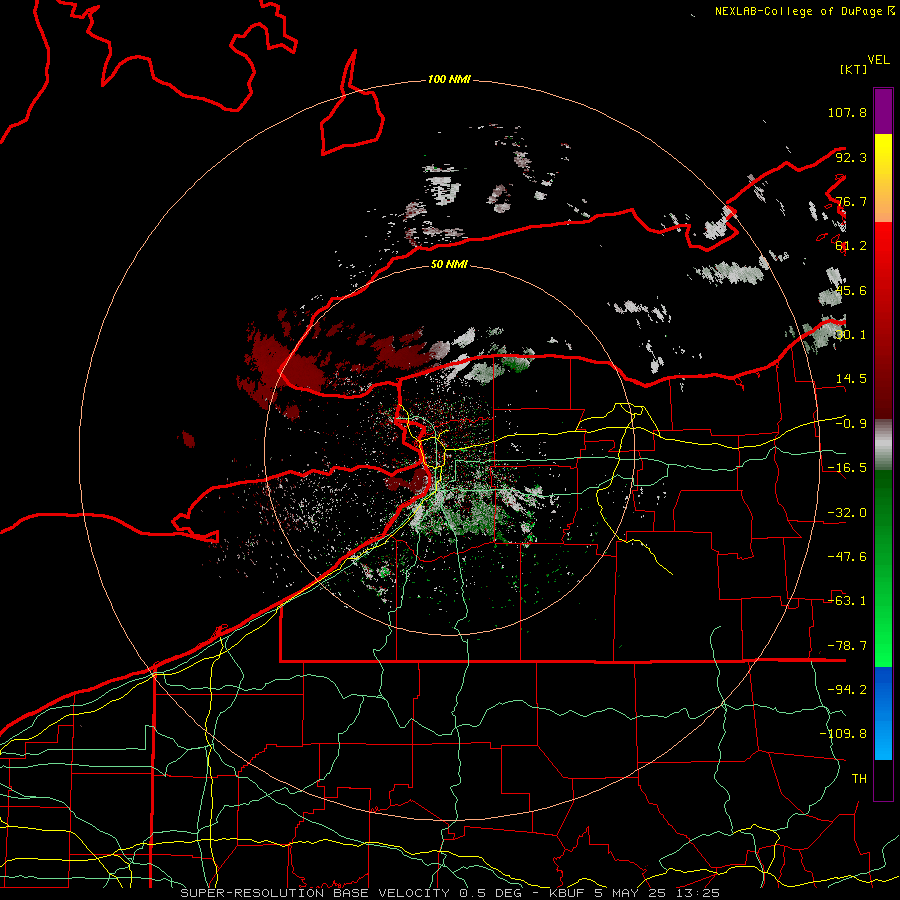Screen dimensions: 900x900
Task: Select the -78.7 legend value
Action: (x=847, y=646)
